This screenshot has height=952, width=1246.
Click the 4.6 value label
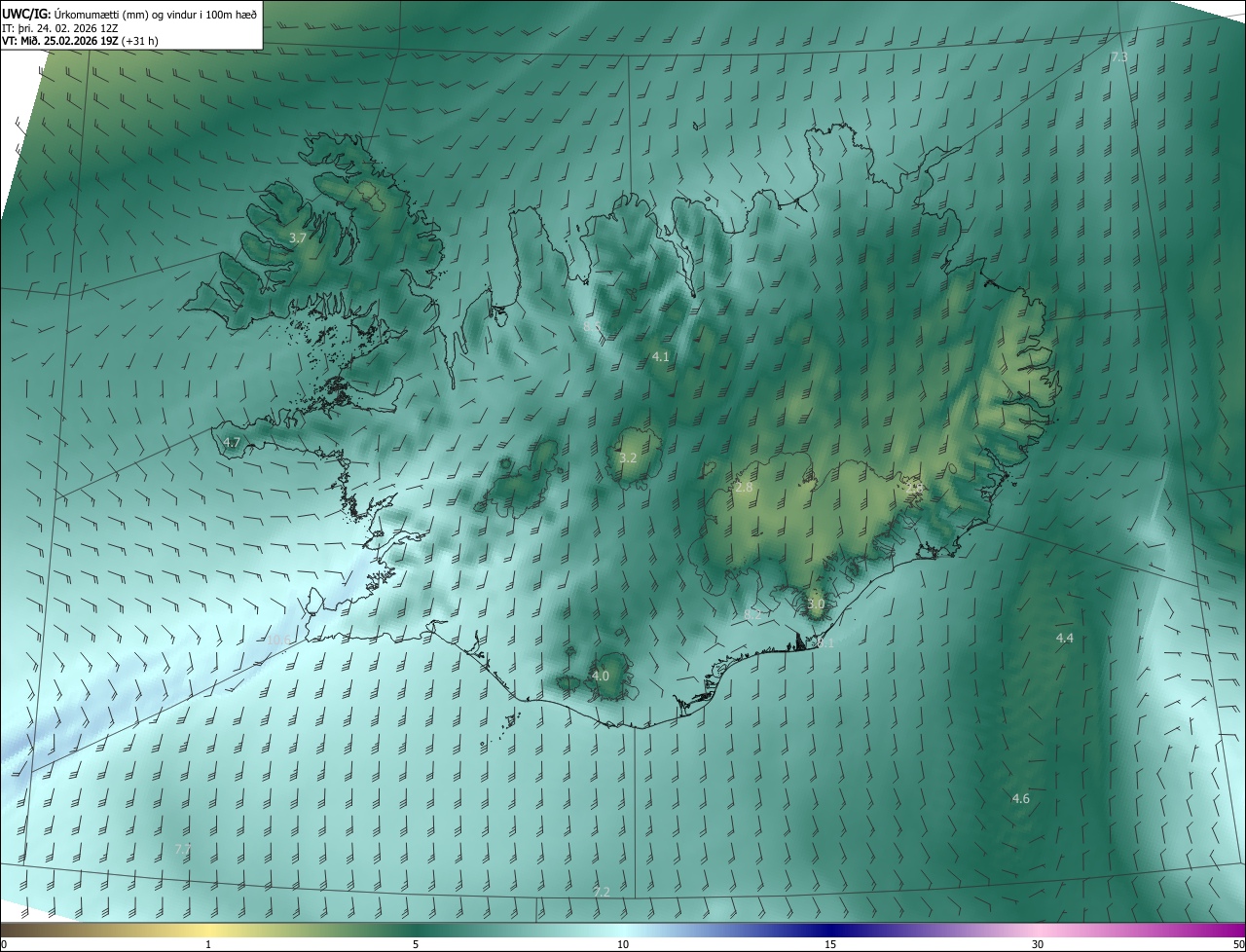point(1020,798)
